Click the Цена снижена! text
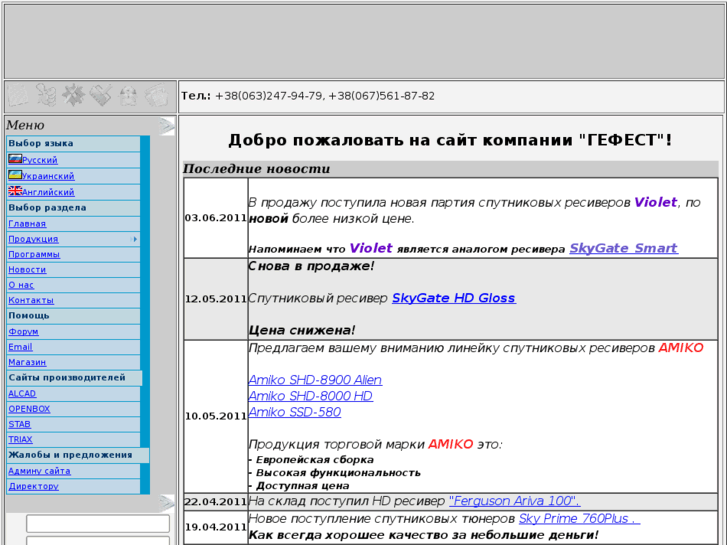Image resolution: width=727 pixels, height=545 pixels. 302,330
